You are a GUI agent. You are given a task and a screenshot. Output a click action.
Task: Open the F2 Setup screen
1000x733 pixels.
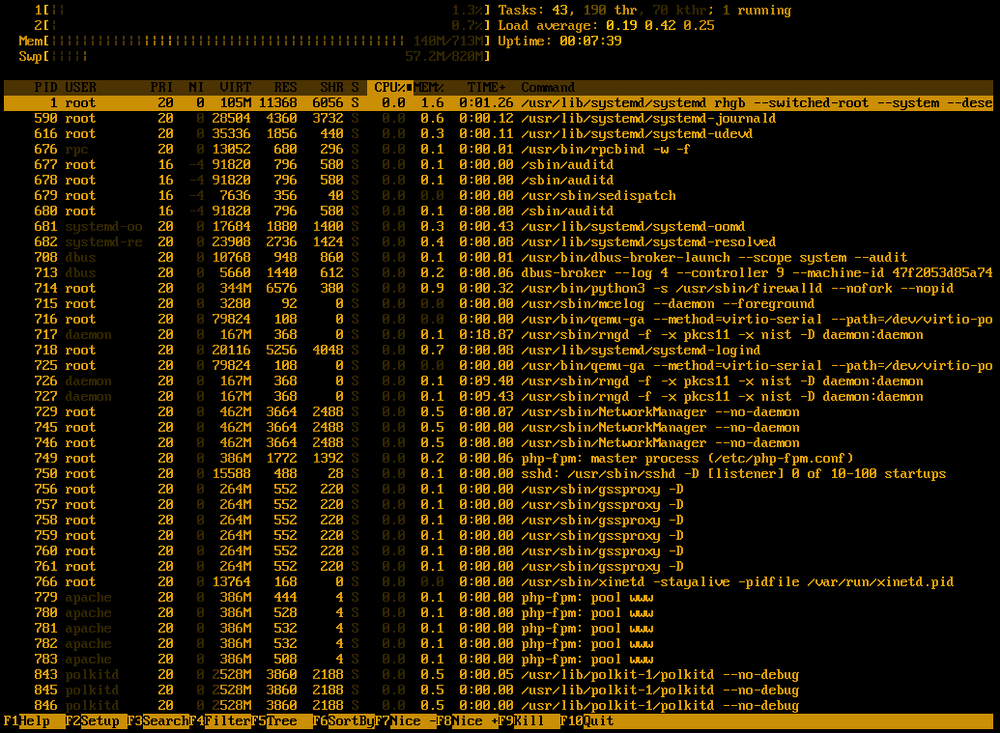[x=92, y=721]
